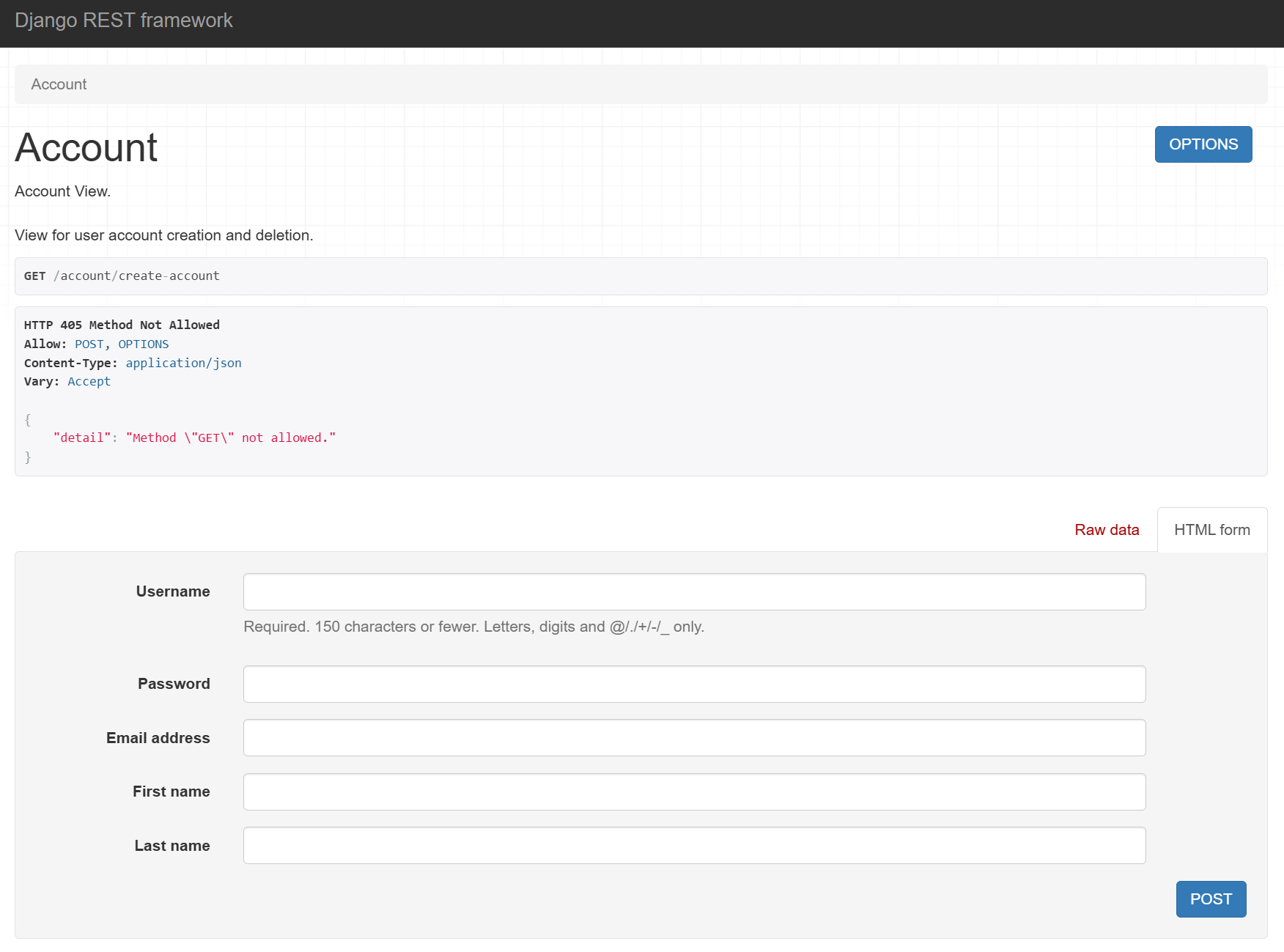
Task: Click the 'Account' page heading
Action: (x=86, y=147)
